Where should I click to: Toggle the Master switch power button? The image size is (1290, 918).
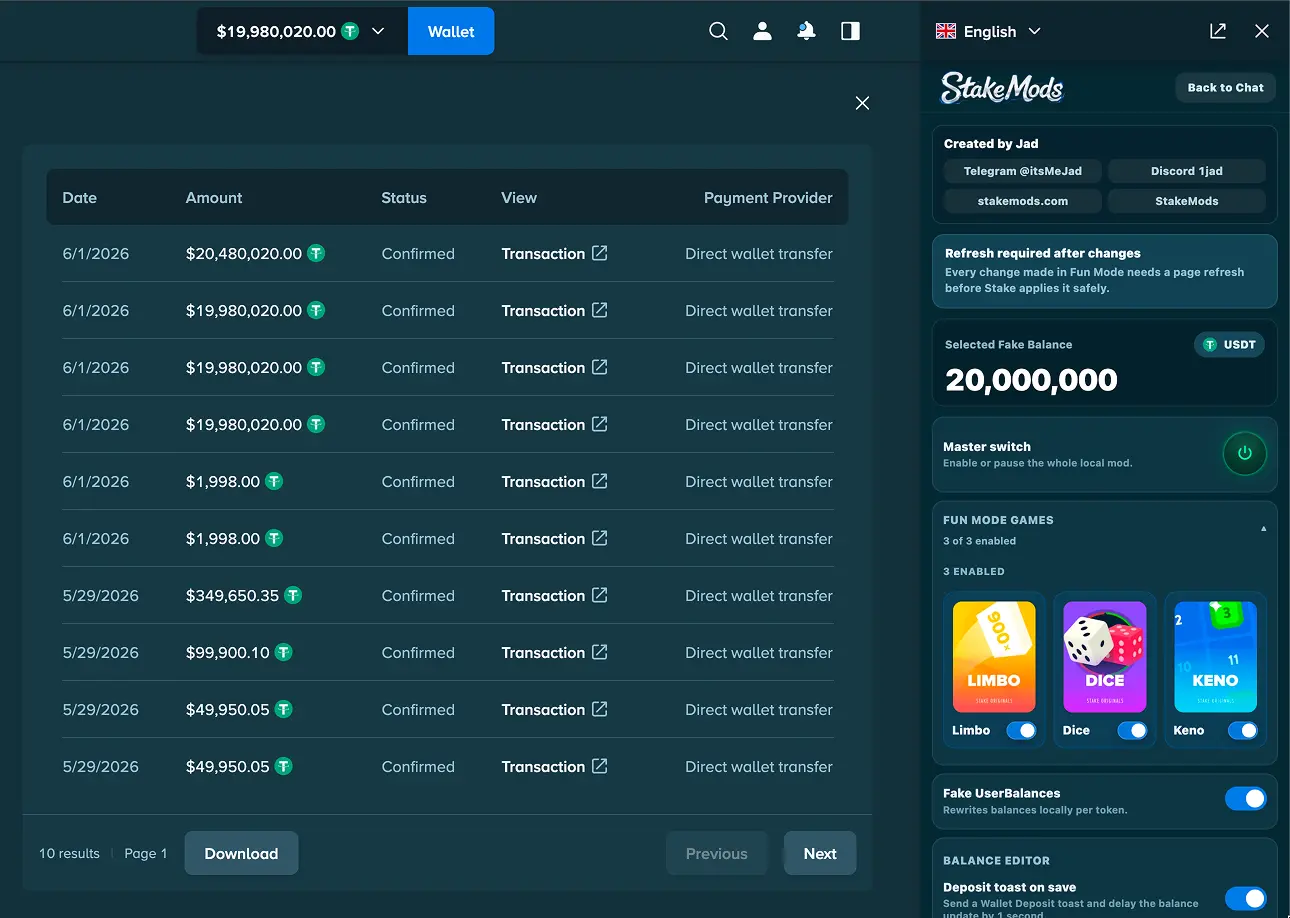(1245, 453)
